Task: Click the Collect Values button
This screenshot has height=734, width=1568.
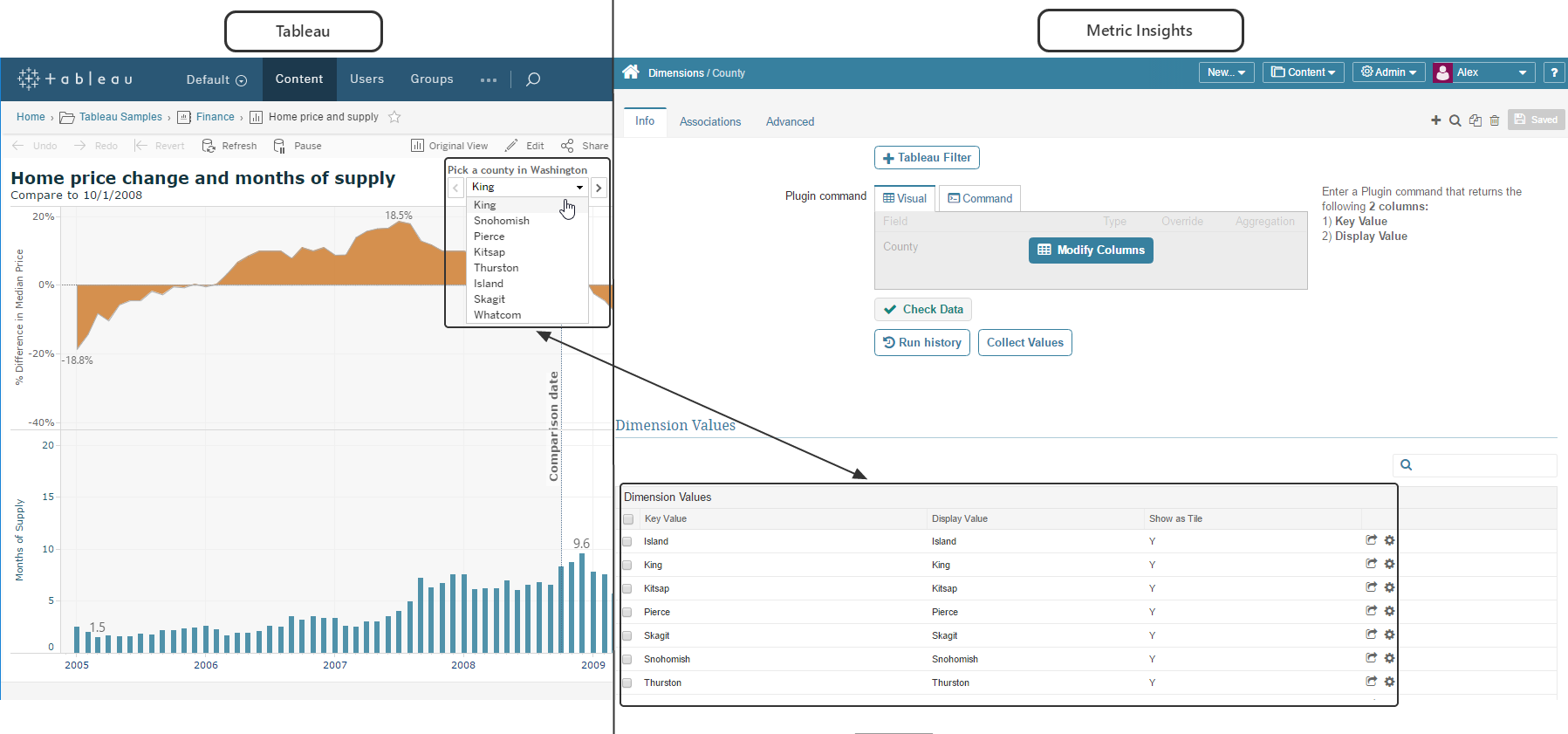Action: pos(1024,343)
